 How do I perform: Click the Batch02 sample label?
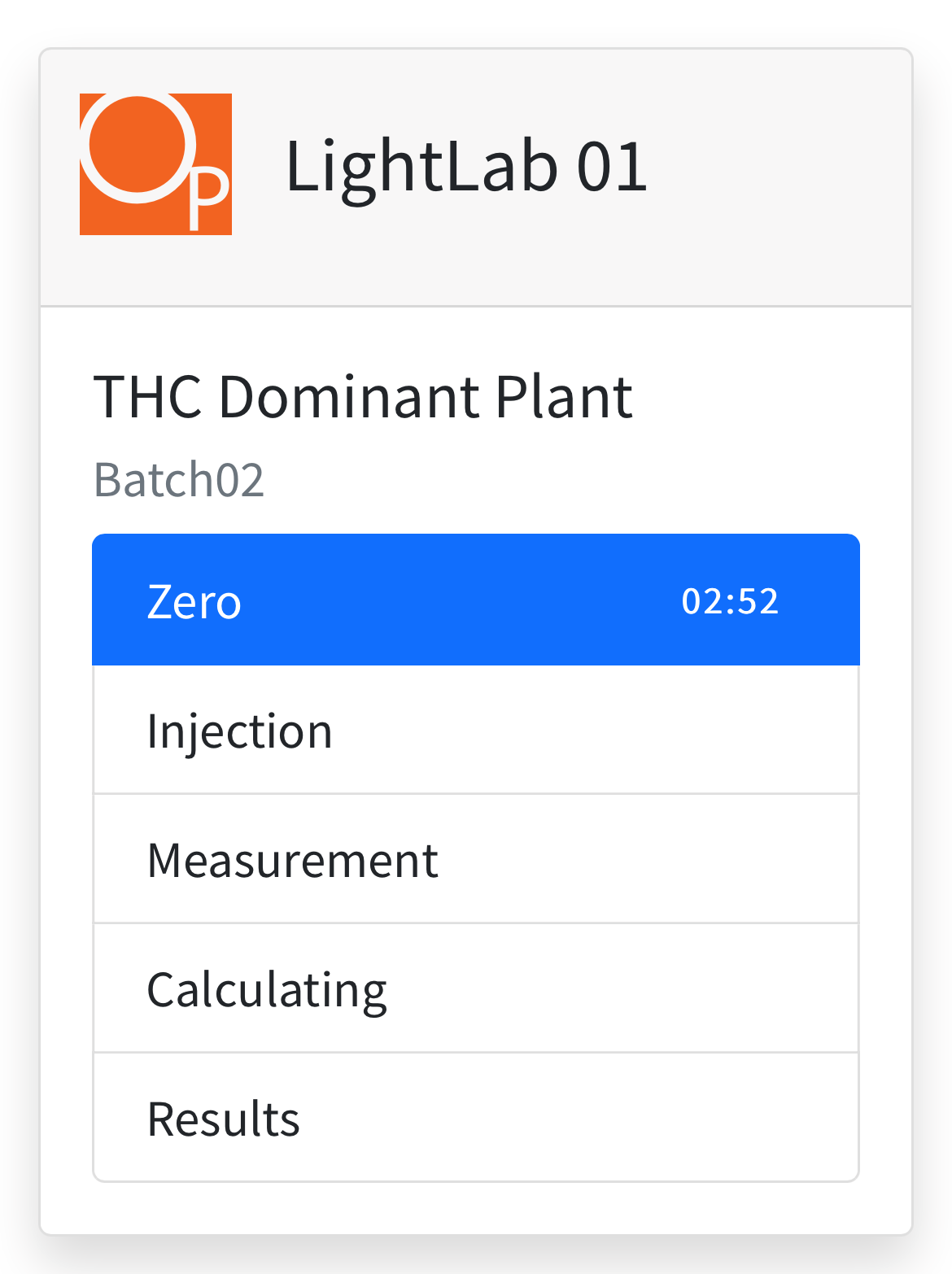(x=179, y=479)
